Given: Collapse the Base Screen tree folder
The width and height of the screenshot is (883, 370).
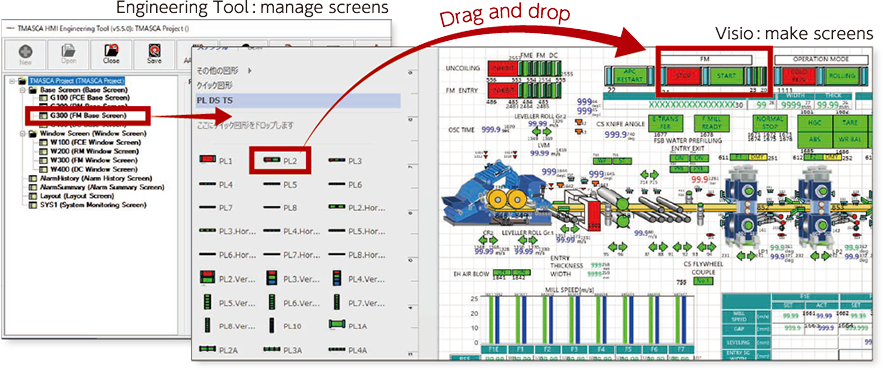Looking at the screenshot, I should point(23,90).
